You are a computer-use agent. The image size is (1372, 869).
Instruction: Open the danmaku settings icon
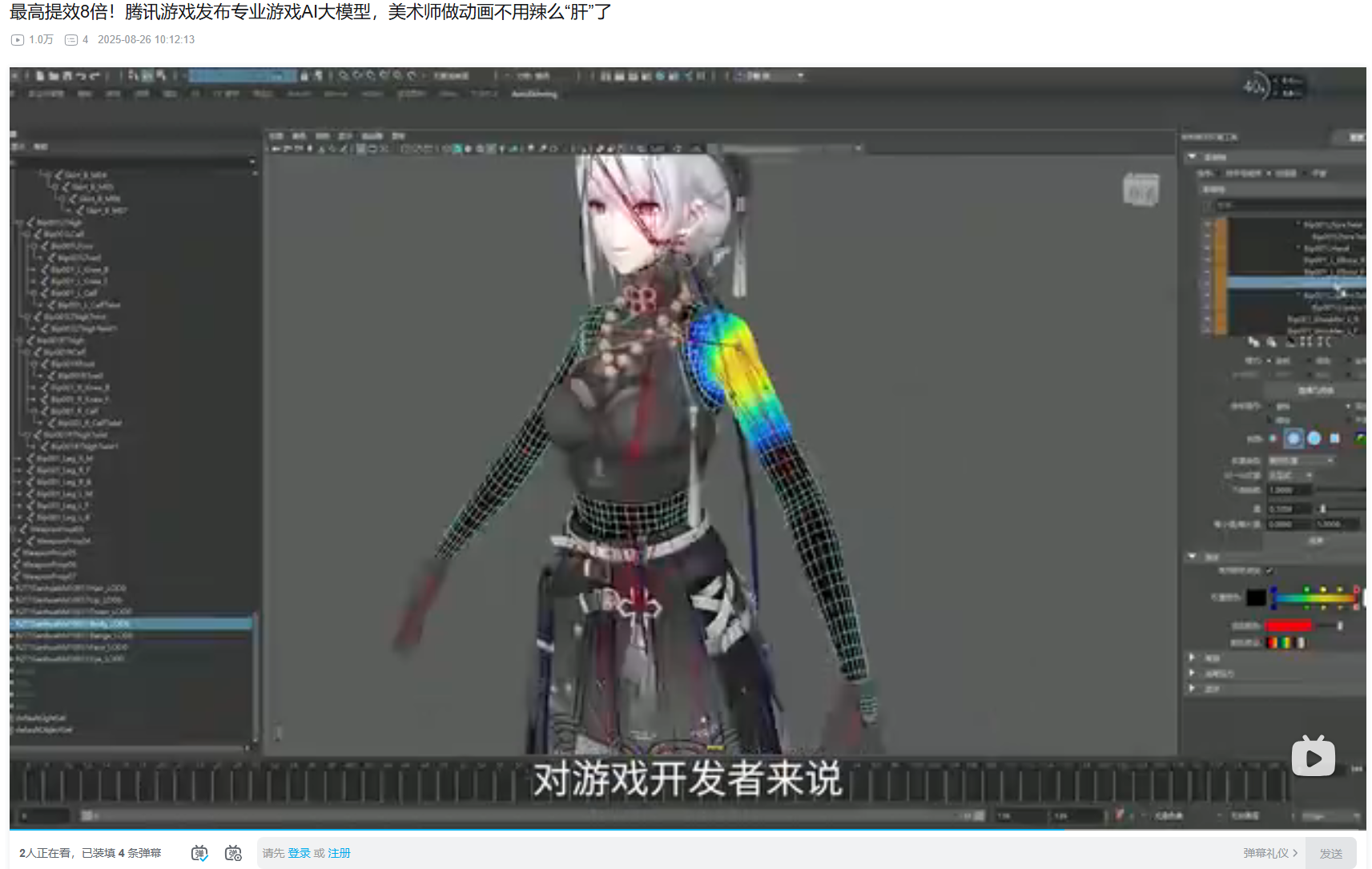tap(233, 853)
